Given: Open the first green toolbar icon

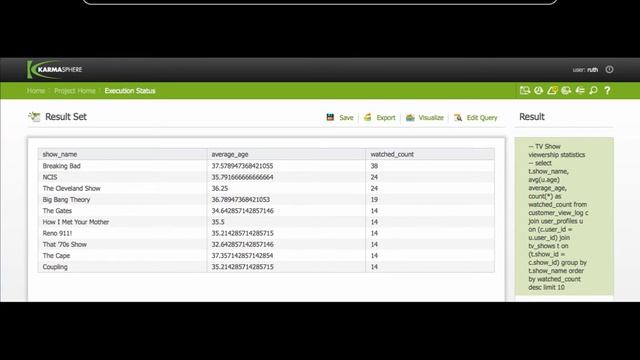Looking at the screenshot, I should [x=525, y=90].
